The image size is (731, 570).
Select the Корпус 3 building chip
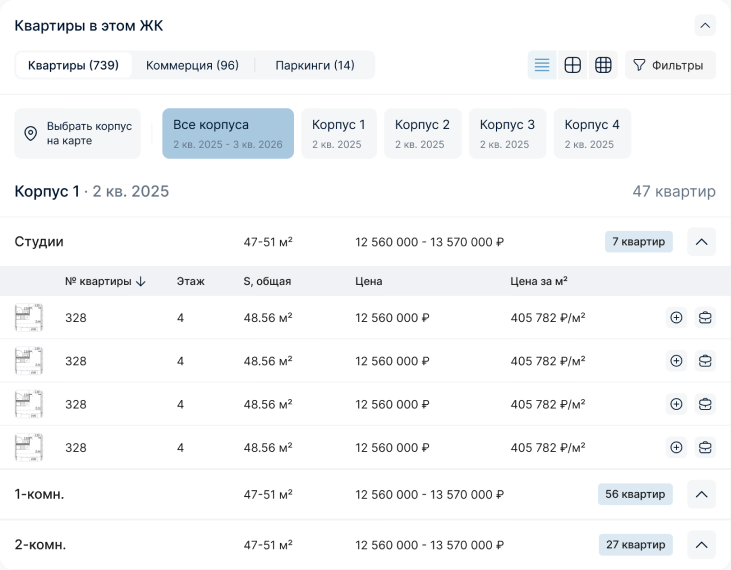pyautogui.click(x=507, y=134)
